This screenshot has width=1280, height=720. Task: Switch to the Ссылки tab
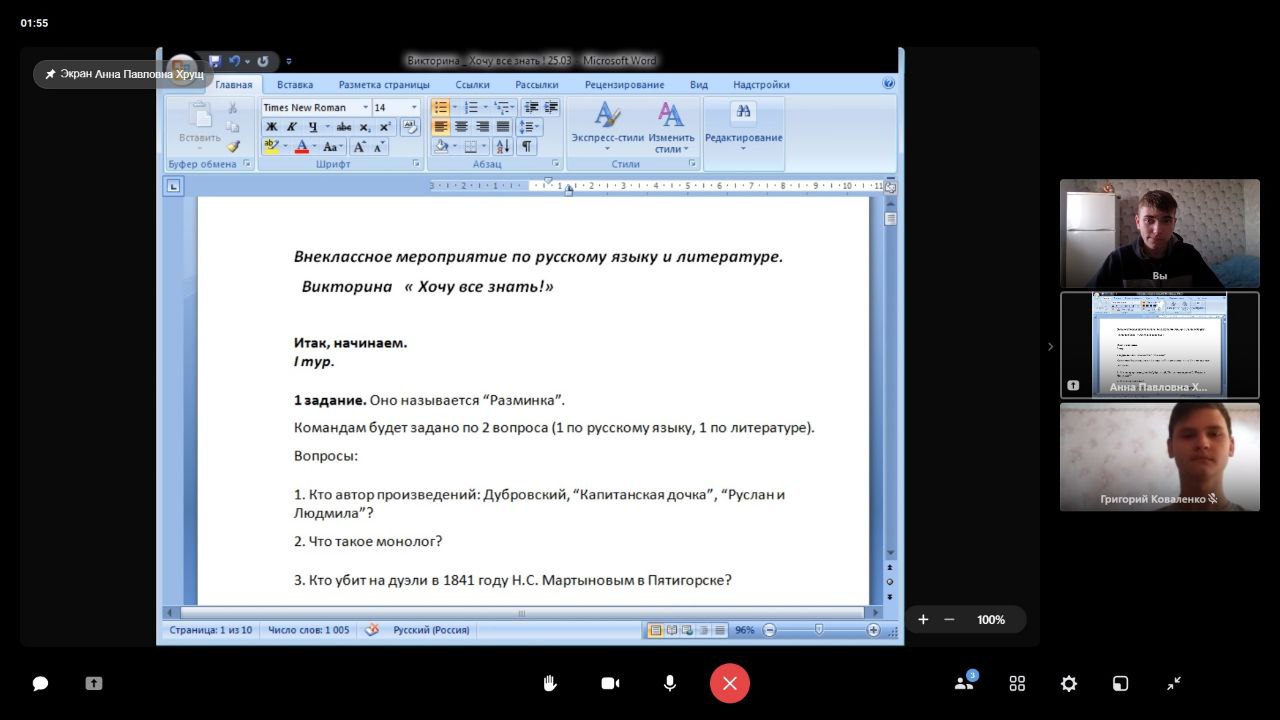pyautogui.click(x=473, y=85)
